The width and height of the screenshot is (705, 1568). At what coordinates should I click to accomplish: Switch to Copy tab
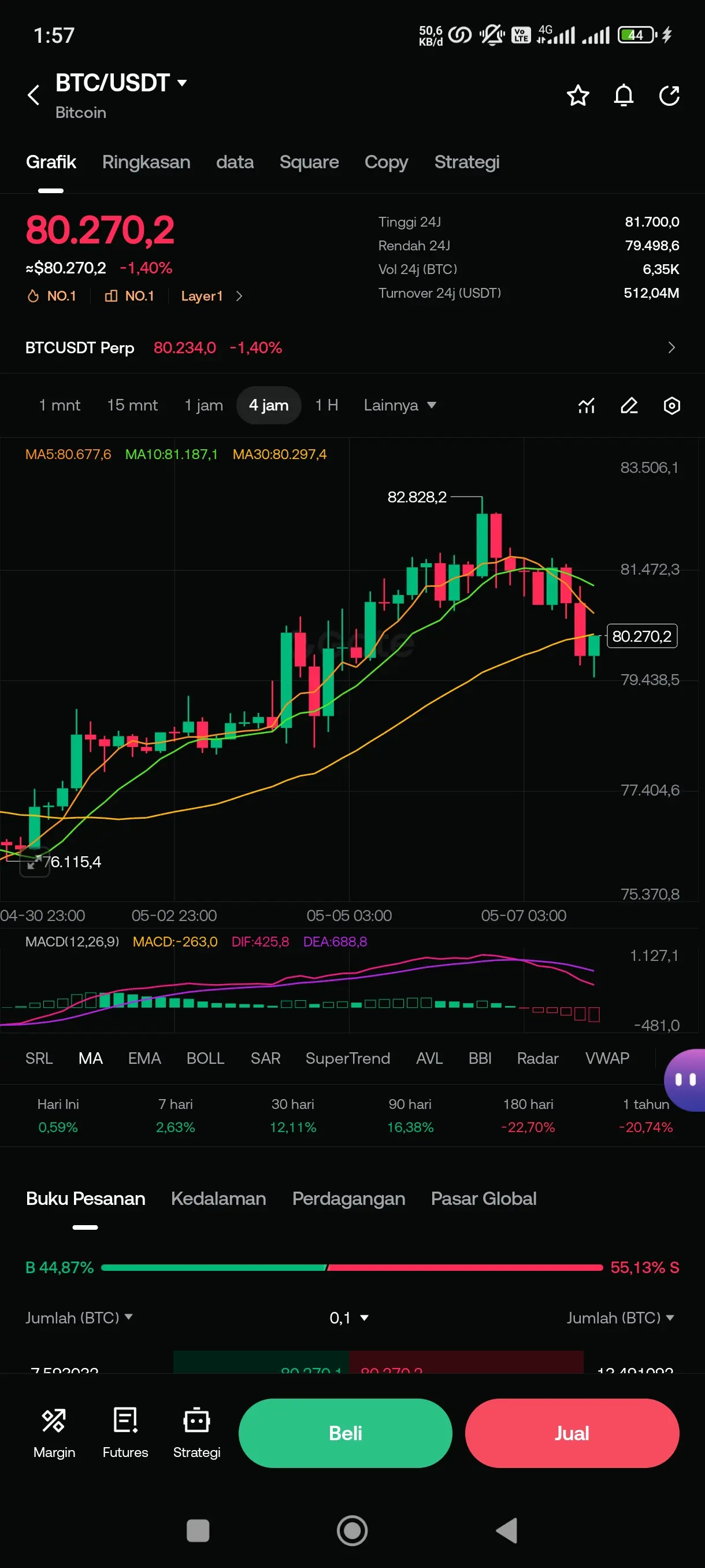click(x=386, y=162)
